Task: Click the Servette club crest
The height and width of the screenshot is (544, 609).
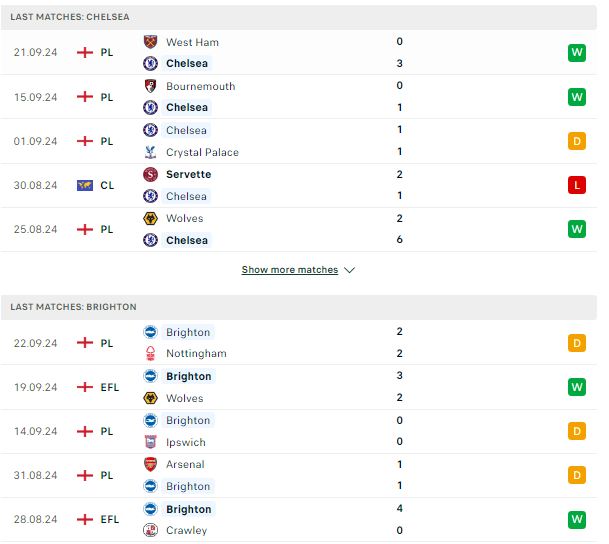Action: pyautogui.click(x=150, y=174)
